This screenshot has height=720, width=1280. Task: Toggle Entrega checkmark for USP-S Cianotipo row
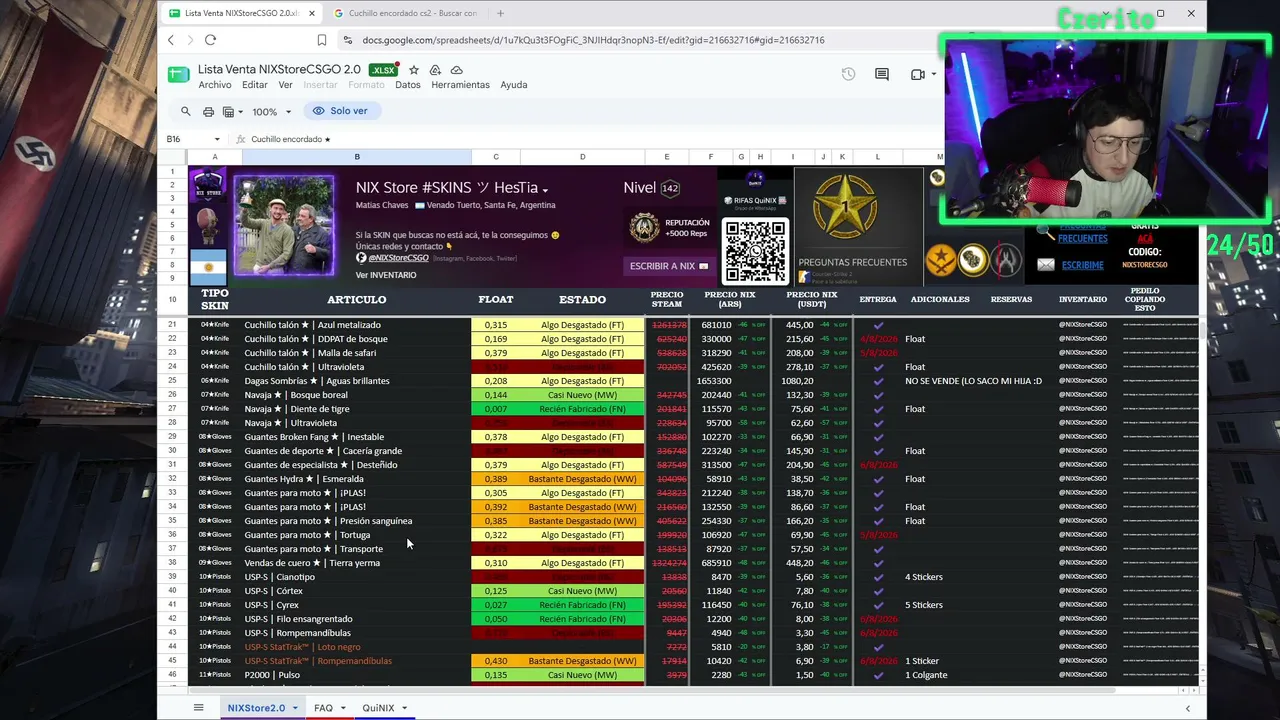878,577
